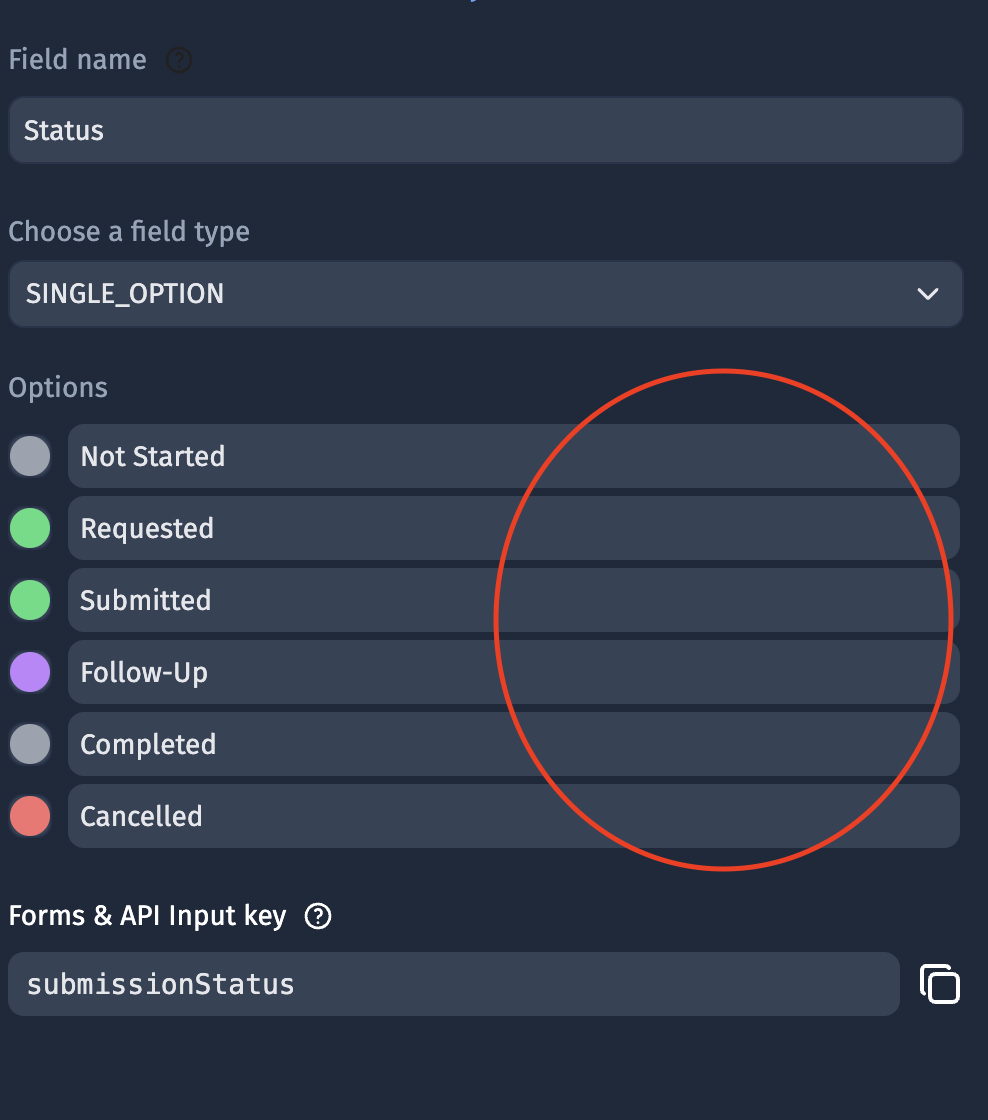Image resolution: width=988 pixels, height=1120 pixels.
Task: Change the Completed option gray color
Action: click(x=30, y=744)
